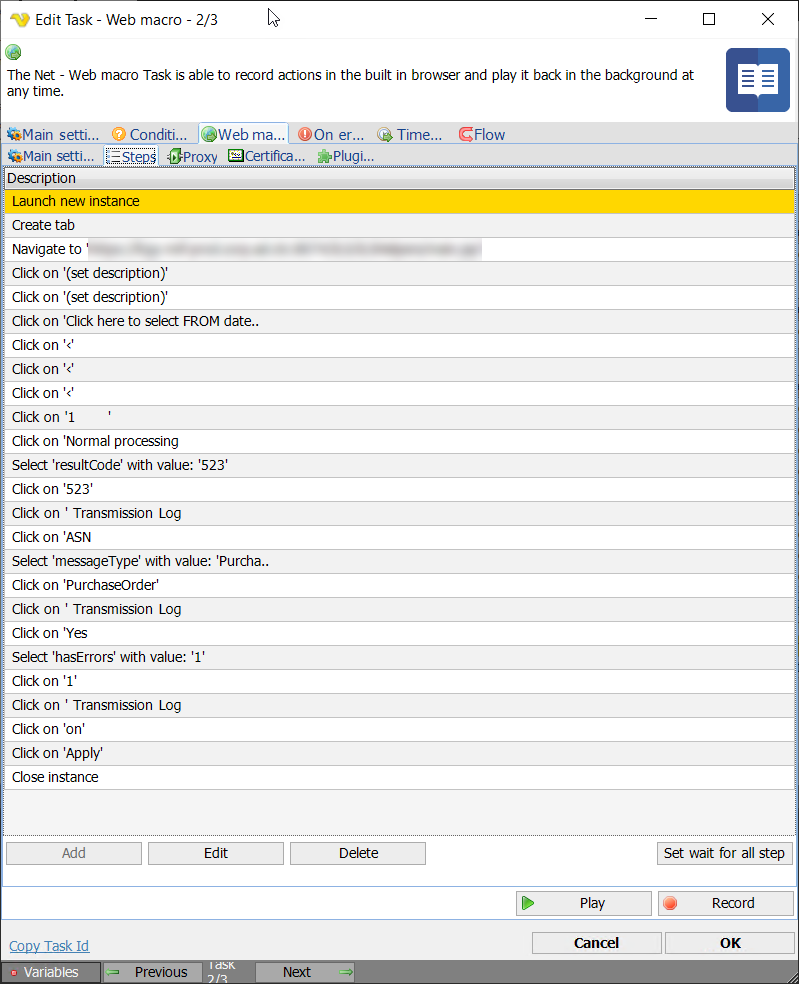This screenshot has height=984, width=799.
Task: Click the red On error tab icon
Action: coord(304,134)
